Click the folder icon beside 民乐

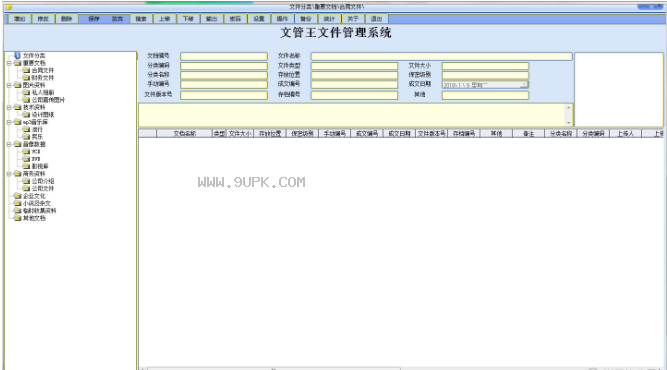(26, 137)
